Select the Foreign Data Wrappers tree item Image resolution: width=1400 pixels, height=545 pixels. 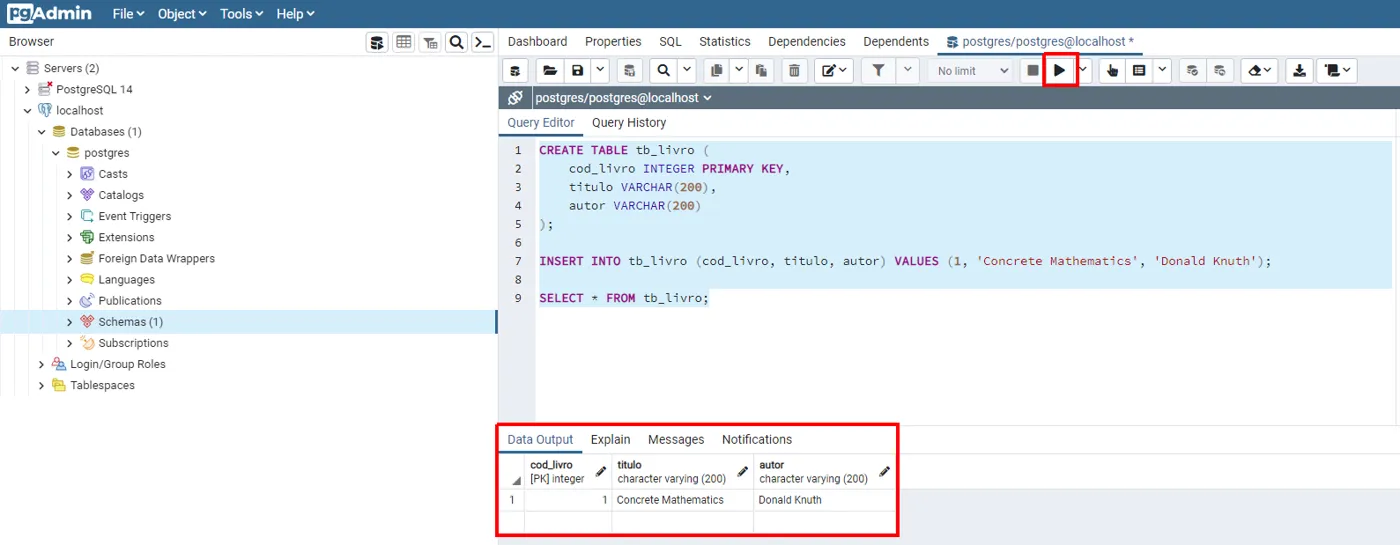point(156,258)
